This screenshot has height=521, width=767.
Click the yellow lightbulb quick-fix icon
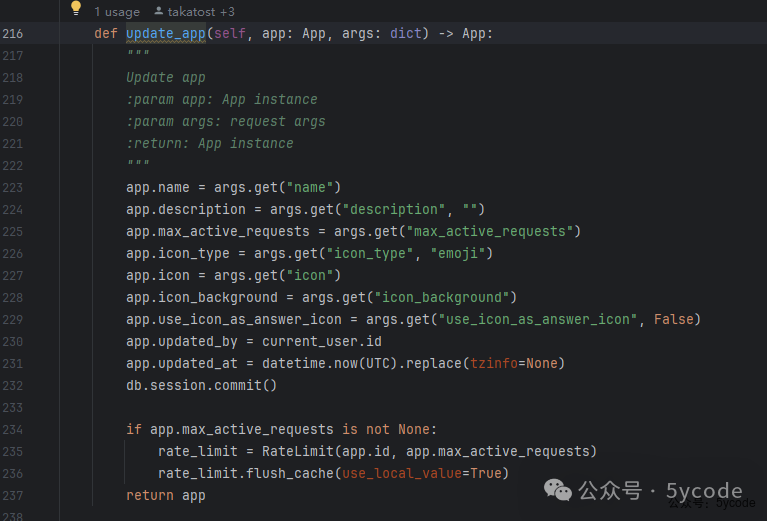click(75, 9)
